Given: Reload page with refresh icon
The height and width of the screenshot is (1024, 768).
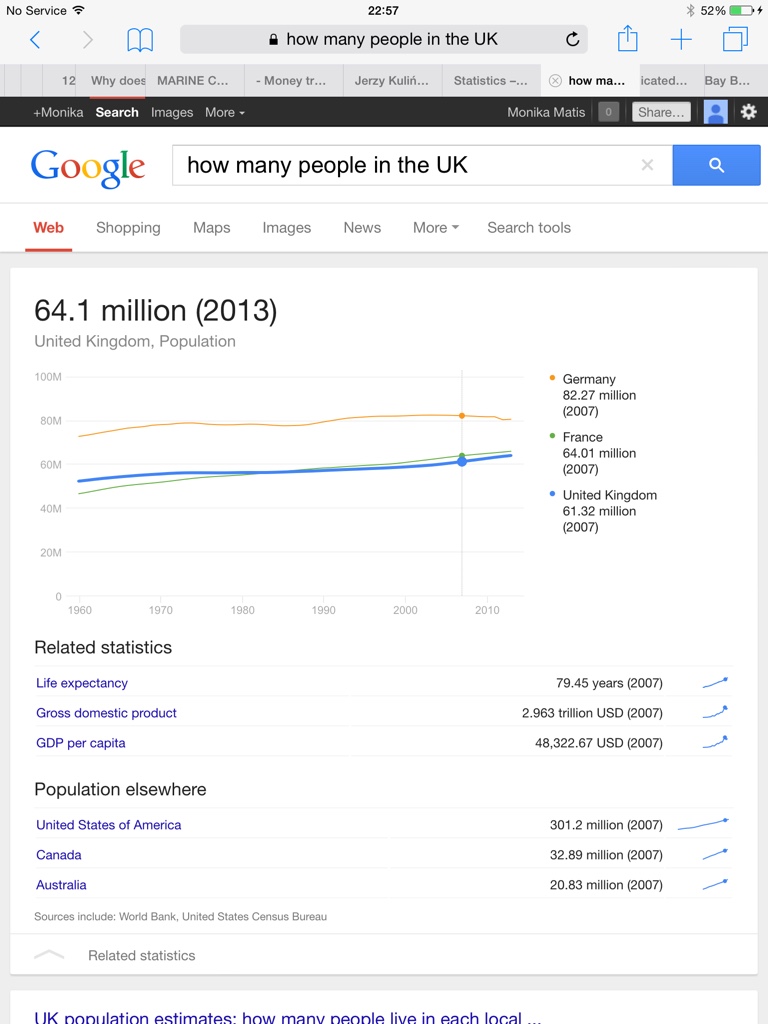Looking at the screenshot, I should pos(572,40).
